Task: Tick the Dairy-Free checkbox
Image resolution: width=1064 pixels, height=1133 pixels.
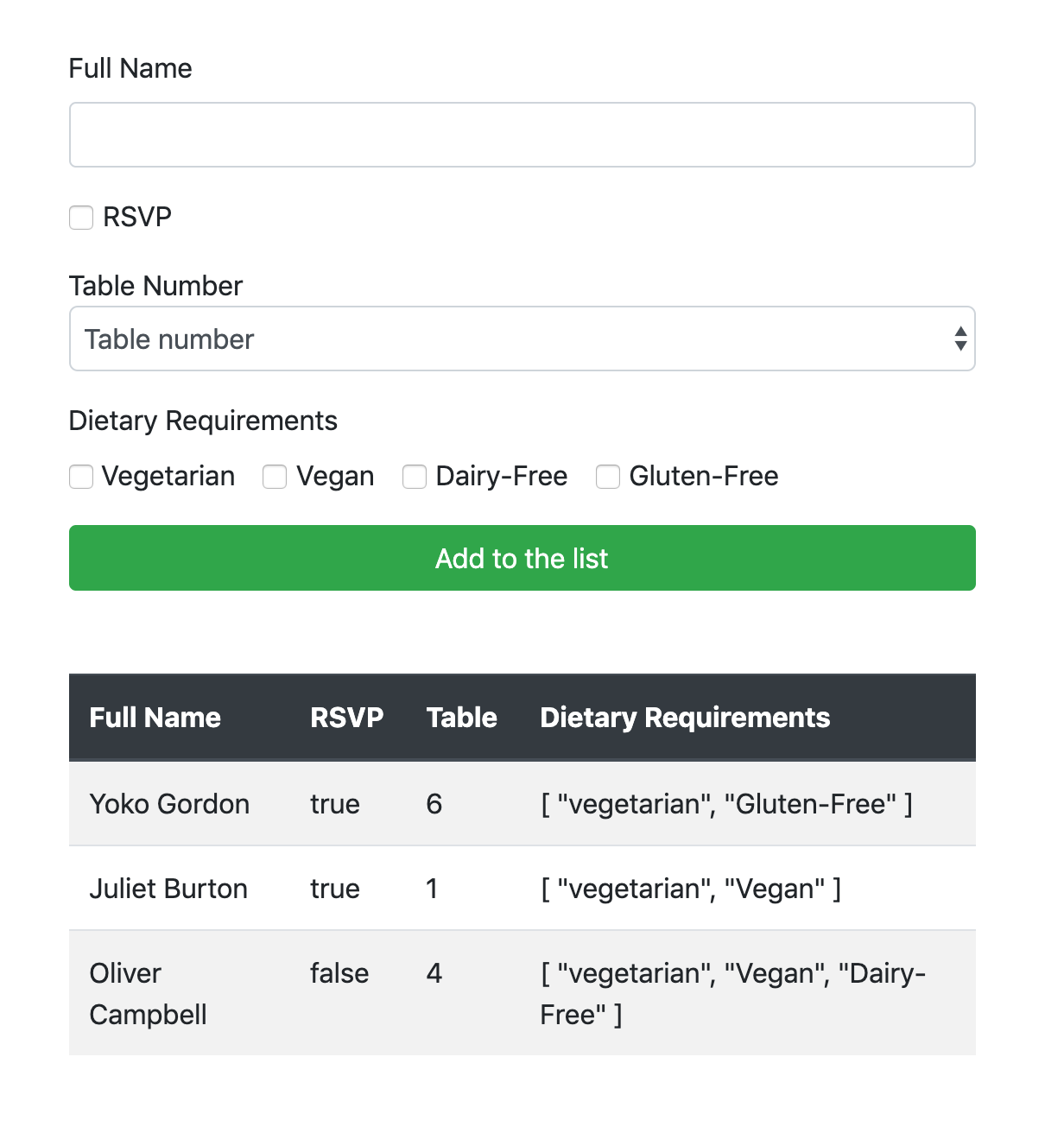Action: (x=415, y=477)
